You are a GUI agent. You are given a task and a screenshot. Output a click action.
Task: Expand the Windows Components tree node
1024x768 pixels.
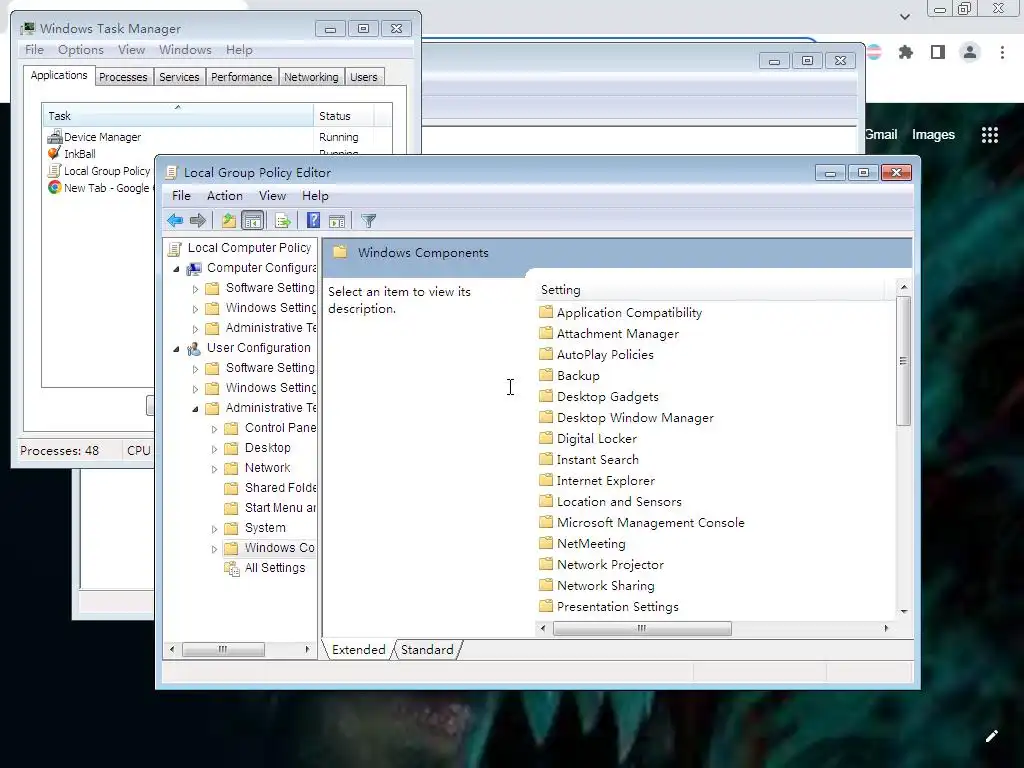214,549
